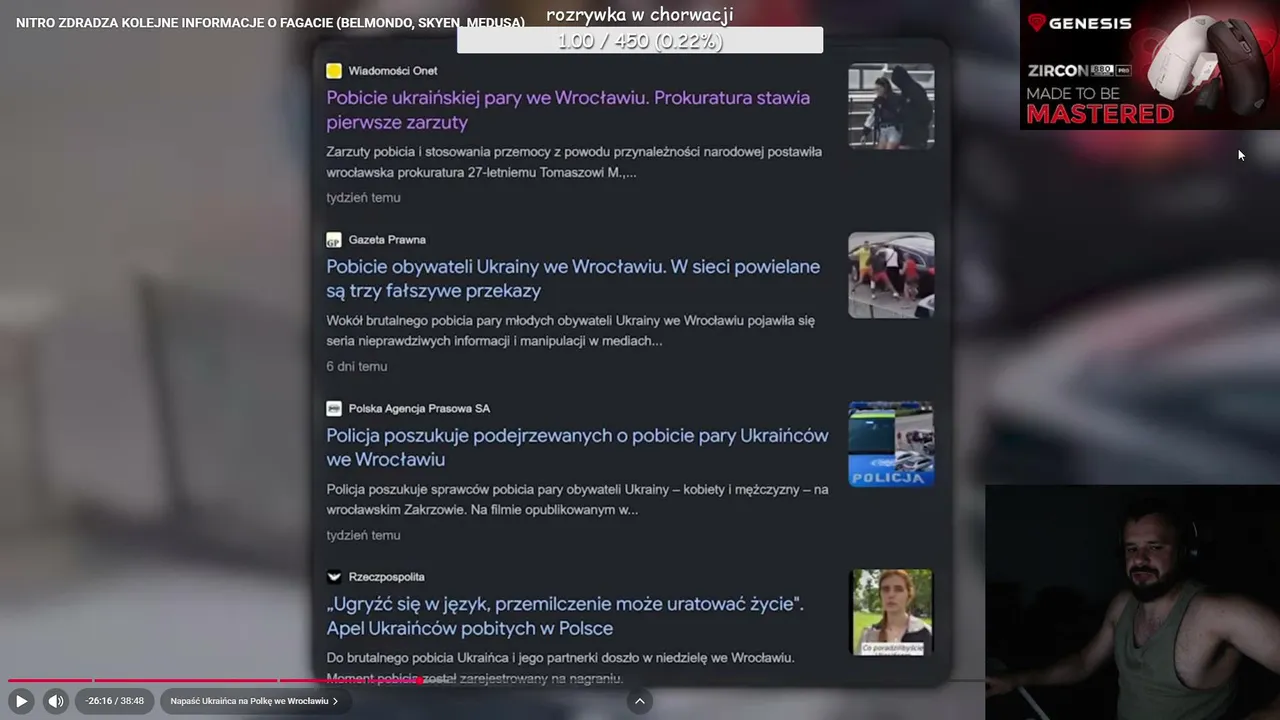This screenshot has height=720, width=1280.
Task: Click the GENESIS logo in the ad
Action: pyautogui.click(x=1080, y=23)
